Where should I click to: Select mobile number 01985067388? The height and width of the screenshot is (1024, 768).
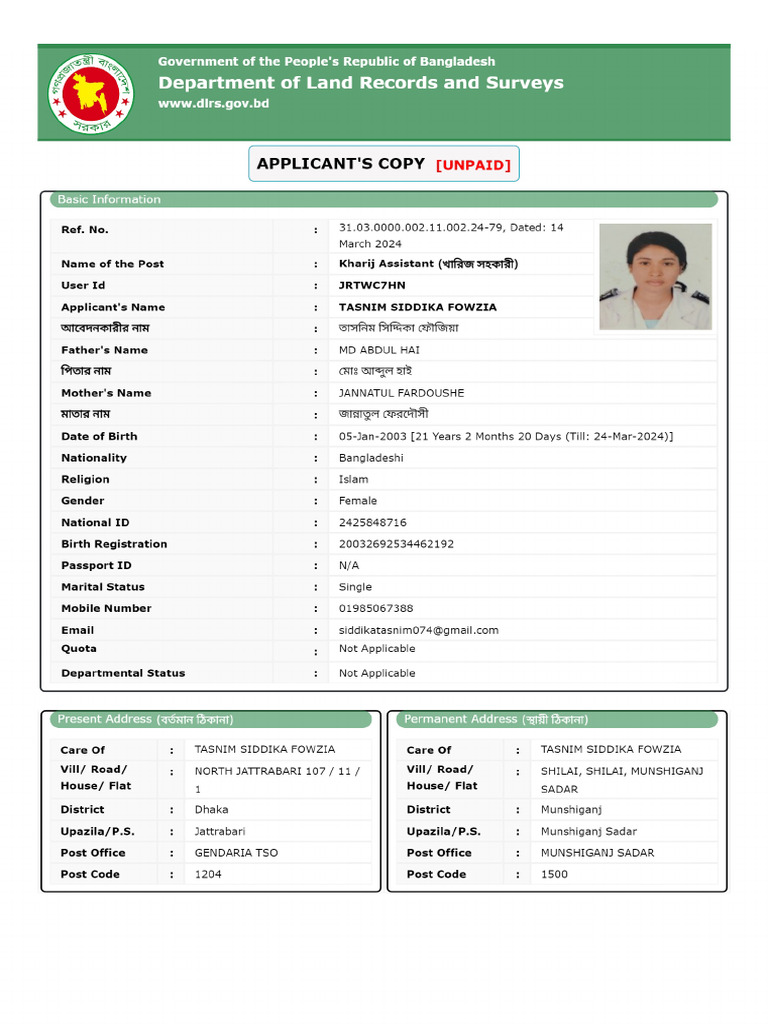(x=376, y=609)
